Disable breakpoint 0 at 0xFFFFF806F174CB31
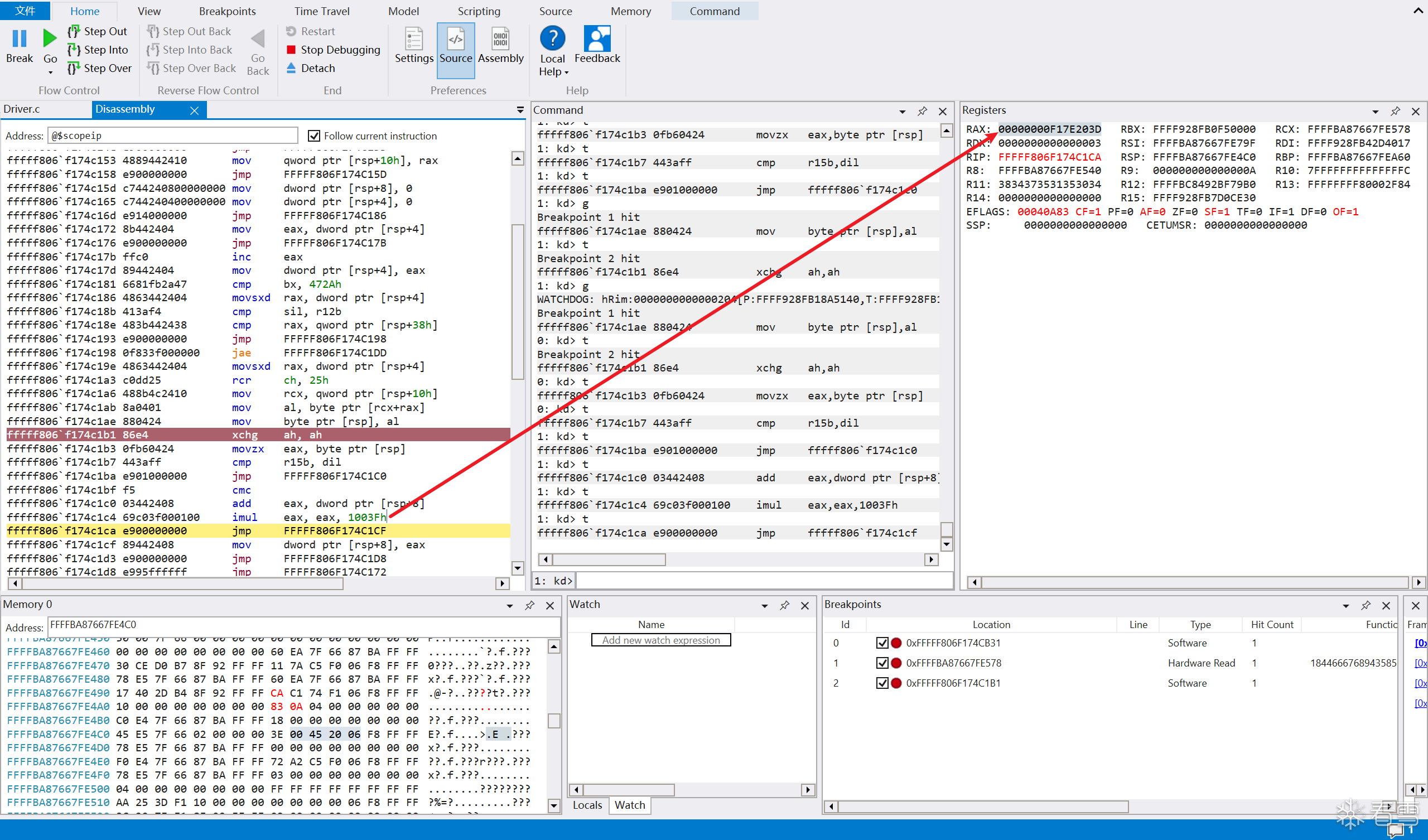 click(x=882, y=643)
